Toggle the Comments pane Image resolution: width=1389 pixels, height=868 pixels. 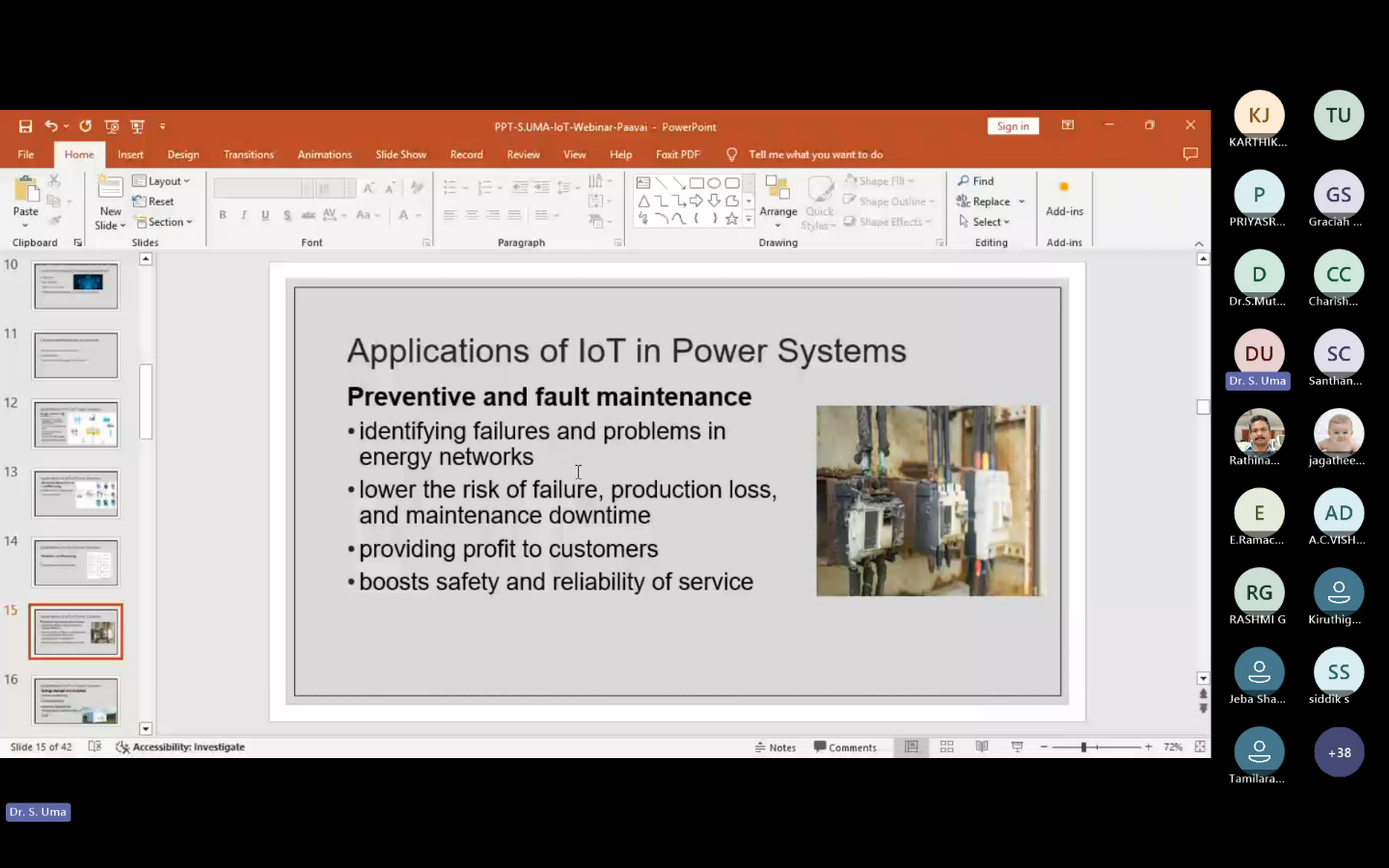coord(845,747)
